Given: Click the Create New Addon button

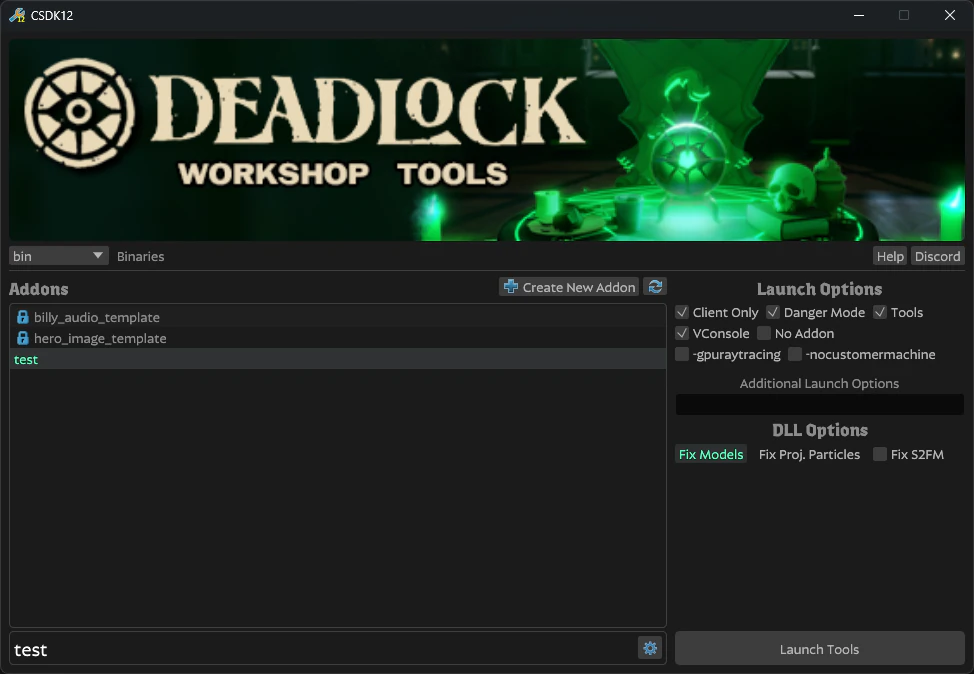Looking at the screenshot, I should tap(569, 287).
